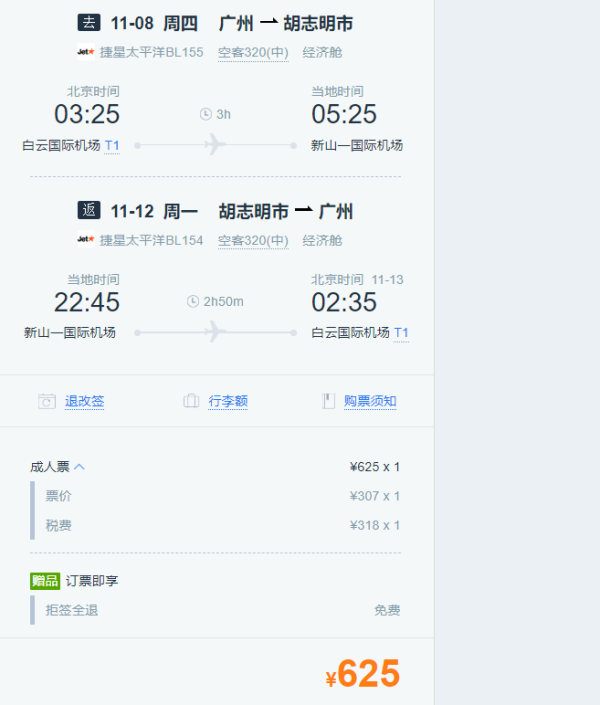Click the luggage icon beside 行李额
The width and height of the screenshot is (600, 705).
191,401
